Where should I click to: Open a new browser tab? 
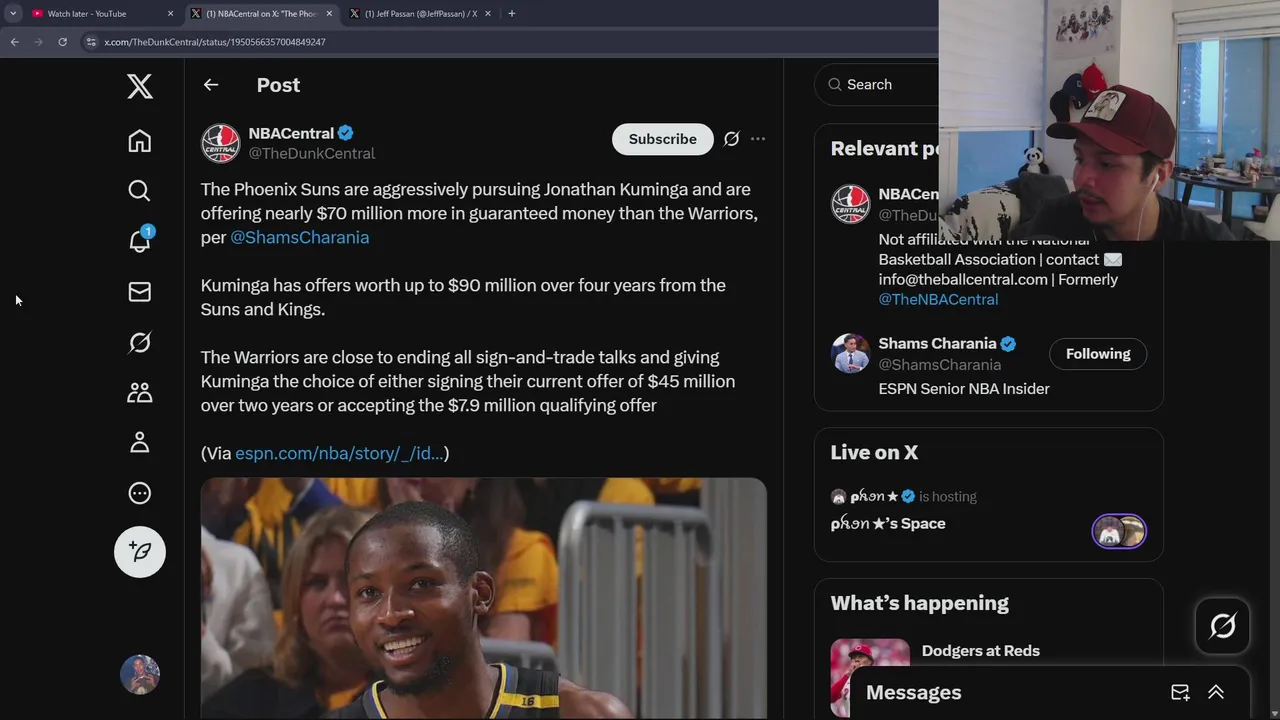tap(512, 14)
